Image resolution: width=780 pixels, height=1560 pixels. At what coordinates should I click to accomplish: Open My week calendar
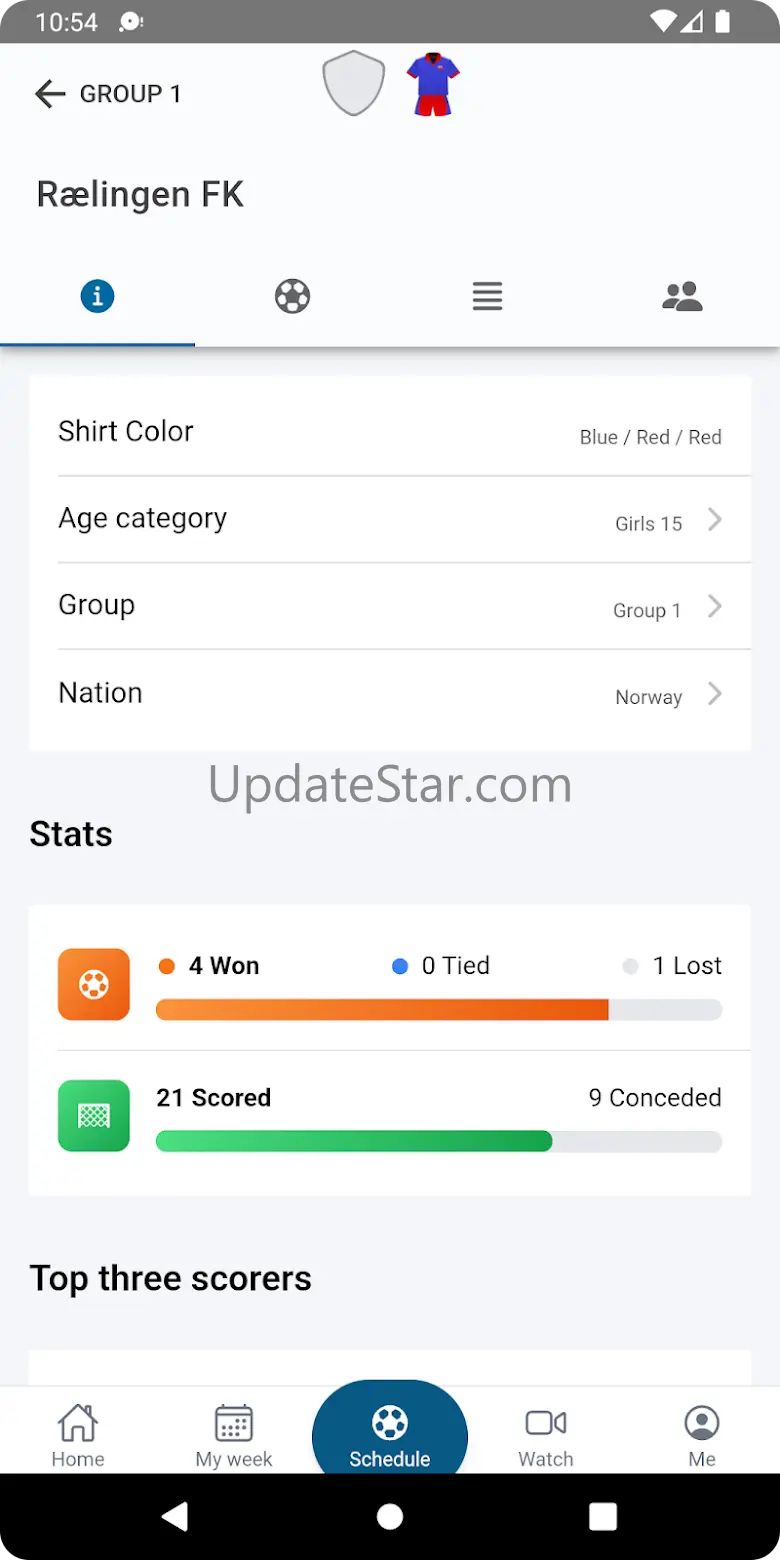click(x=234, y=1436)
